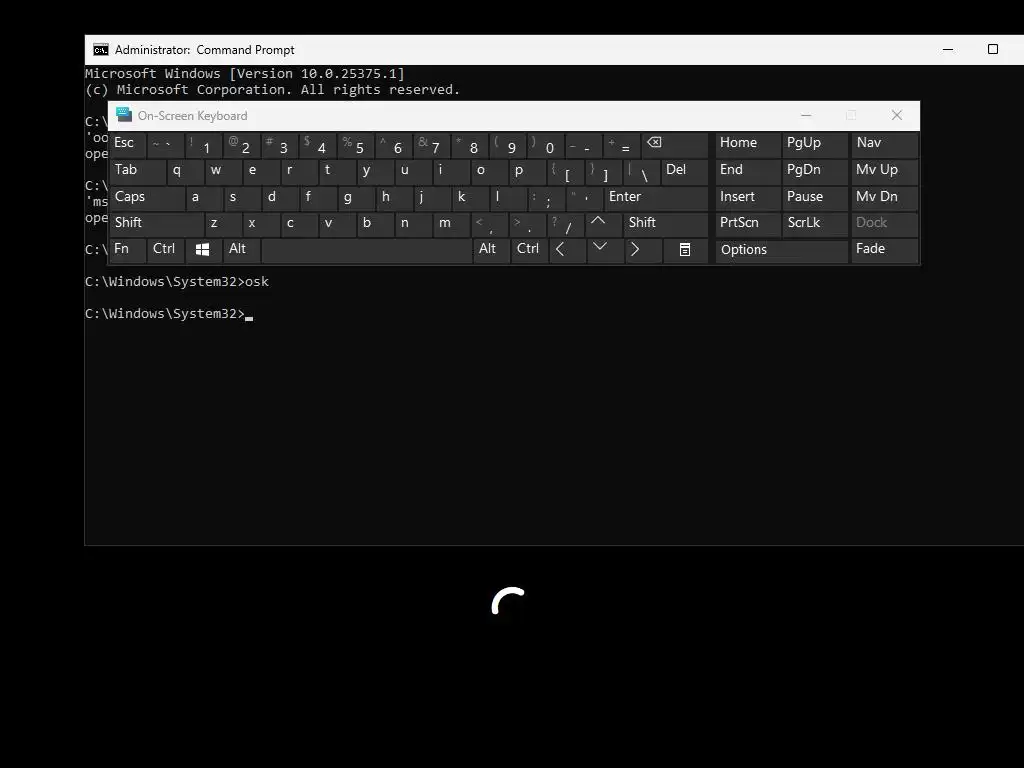Image resolution: width=1024 pixels, height=768 pixels.
Task: Tap the semicolon key
Action: tap(546, 198)
